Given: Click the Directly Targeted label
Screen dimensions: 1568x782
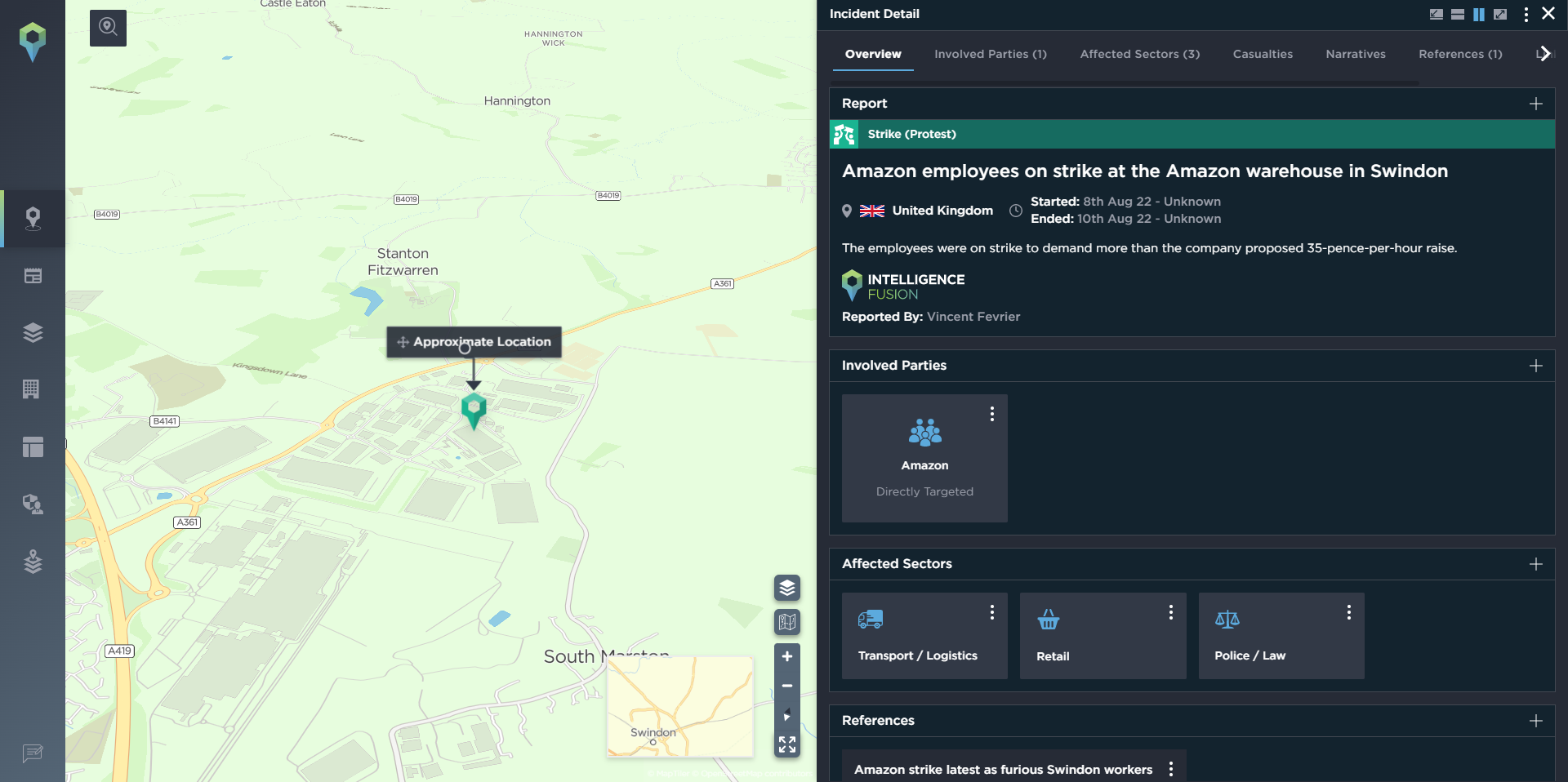Looking at the screenshot, I should (x=924, y=491).
